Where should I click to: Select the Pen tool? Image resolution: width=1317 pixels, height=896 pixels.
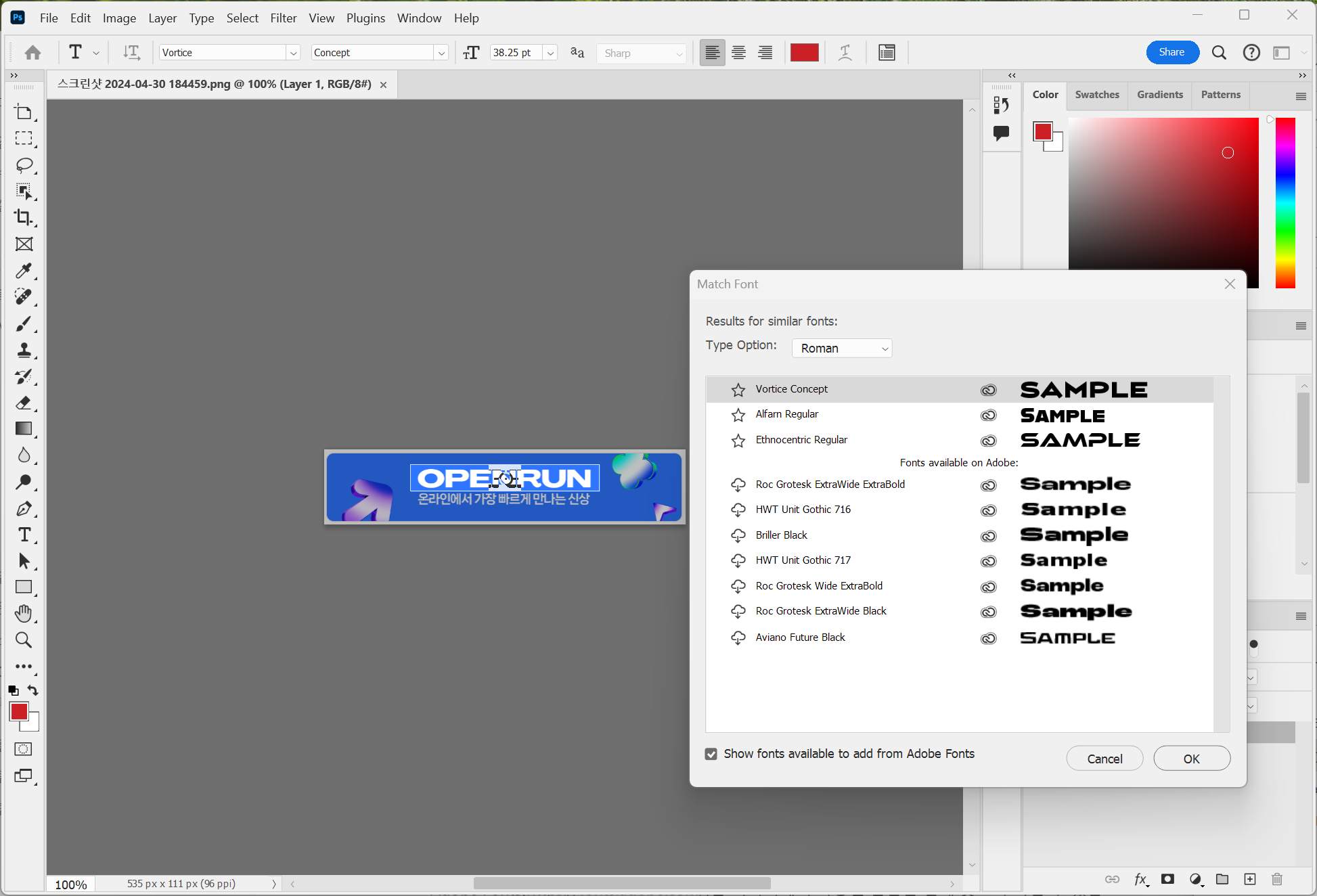click(x=24, y=508)
